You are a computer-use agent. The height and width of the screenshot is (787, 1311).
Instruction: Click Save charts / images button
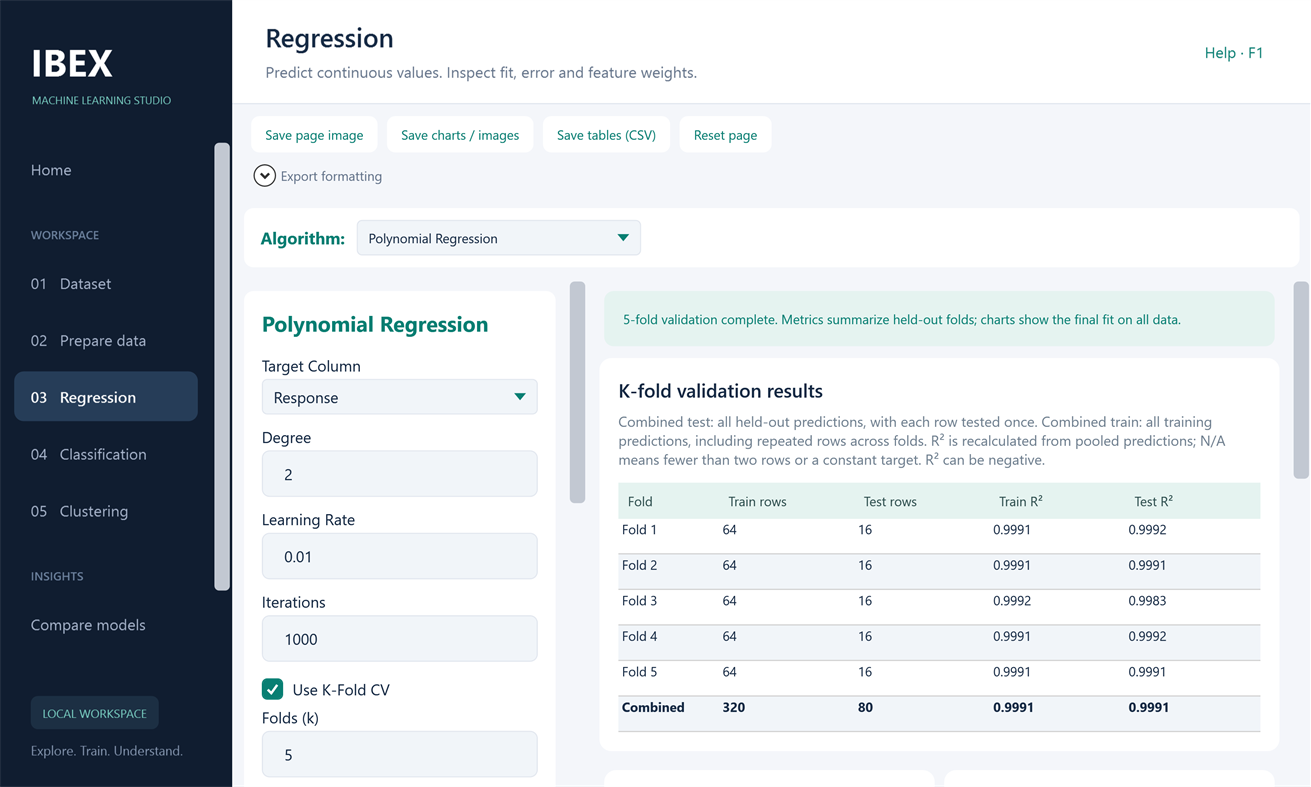click(x=460, y=135)
